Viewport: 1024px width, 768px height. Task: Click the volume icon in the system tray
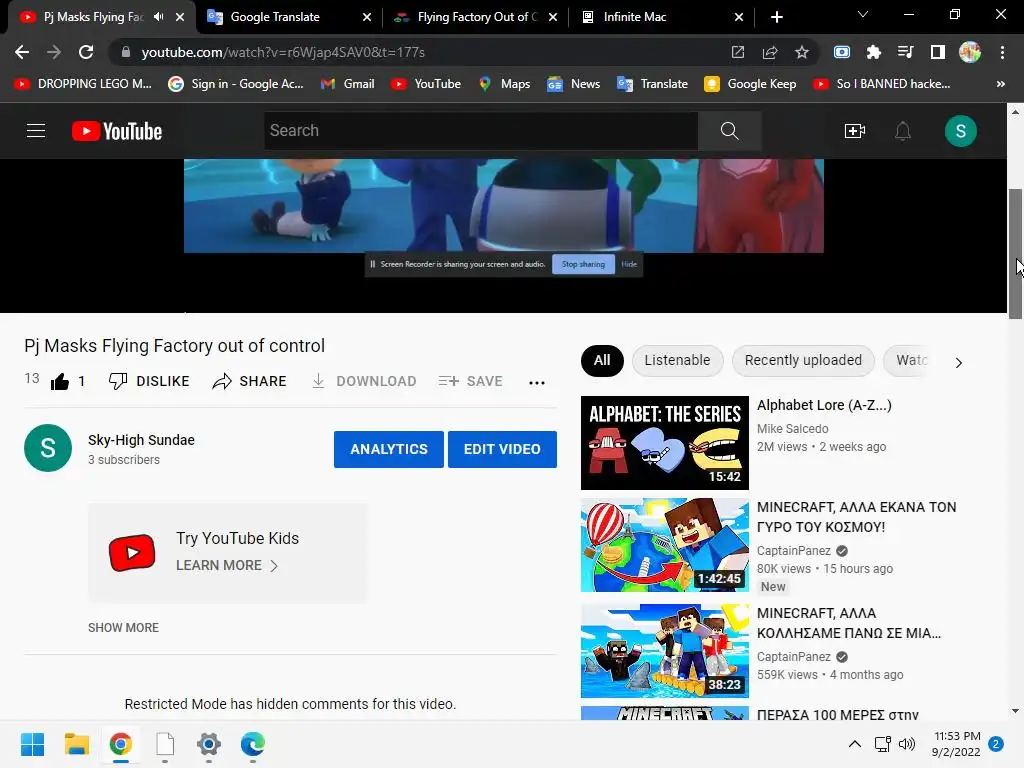tap(907, 744)
